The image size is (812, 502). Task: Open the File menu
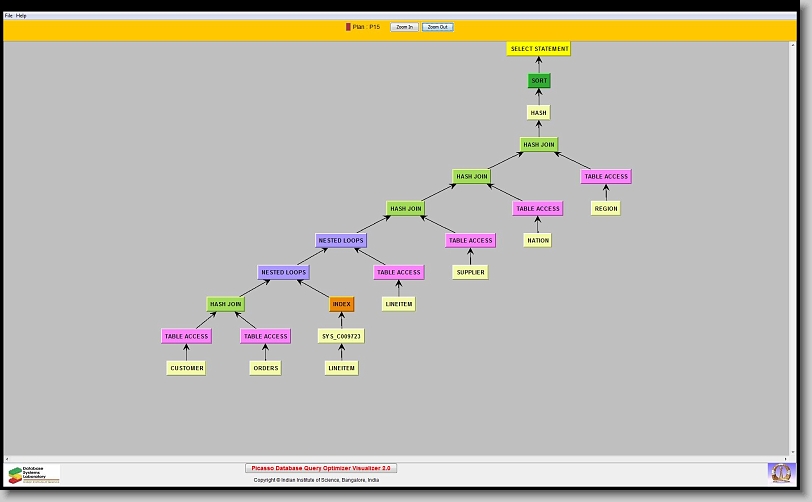click(9, 16)
